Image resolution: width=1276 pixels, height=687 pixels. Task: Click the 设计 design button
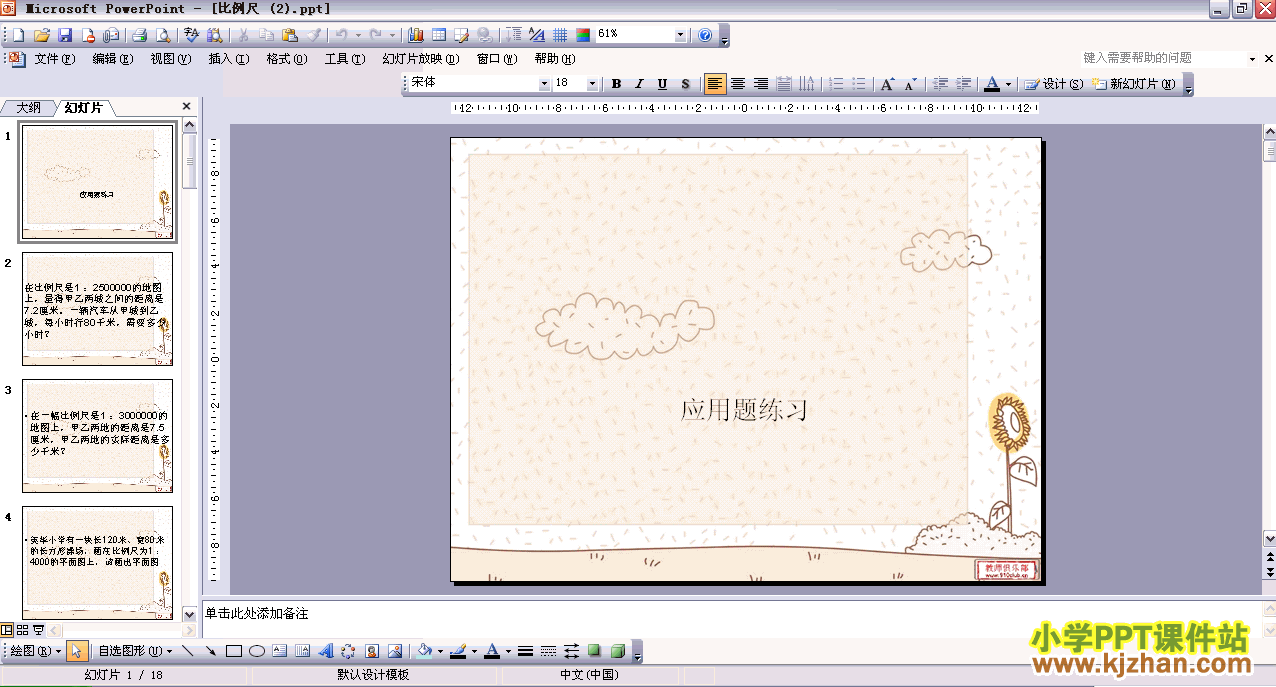[x=1054, y=84]
